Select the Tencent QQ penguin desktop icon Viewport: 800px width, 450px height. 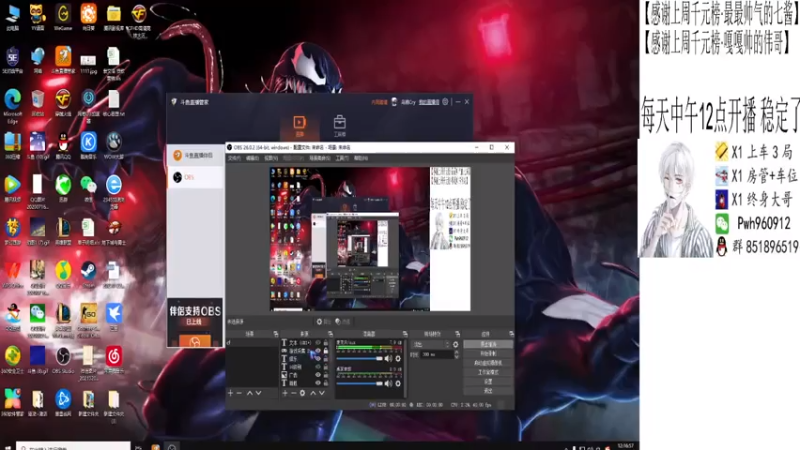pos(63,146)
